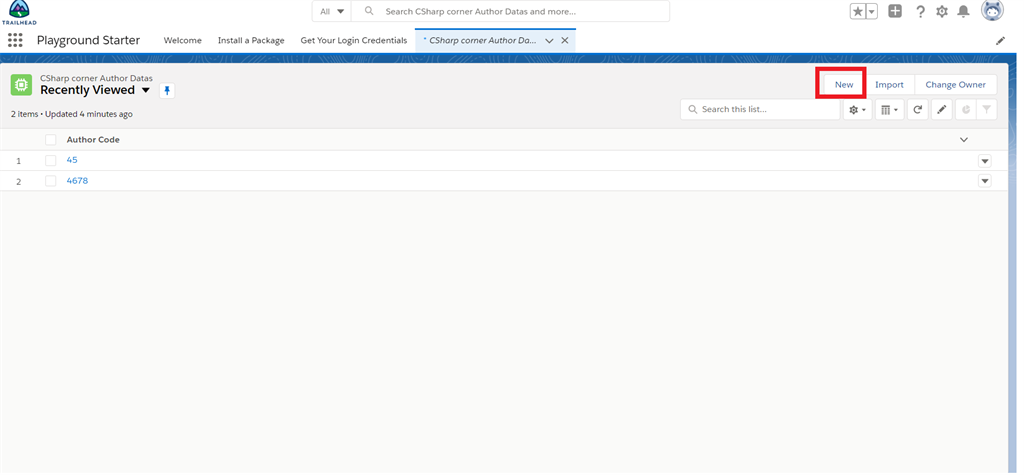
Task: Switch to the Welcome tab
Action: pos(182,41)
